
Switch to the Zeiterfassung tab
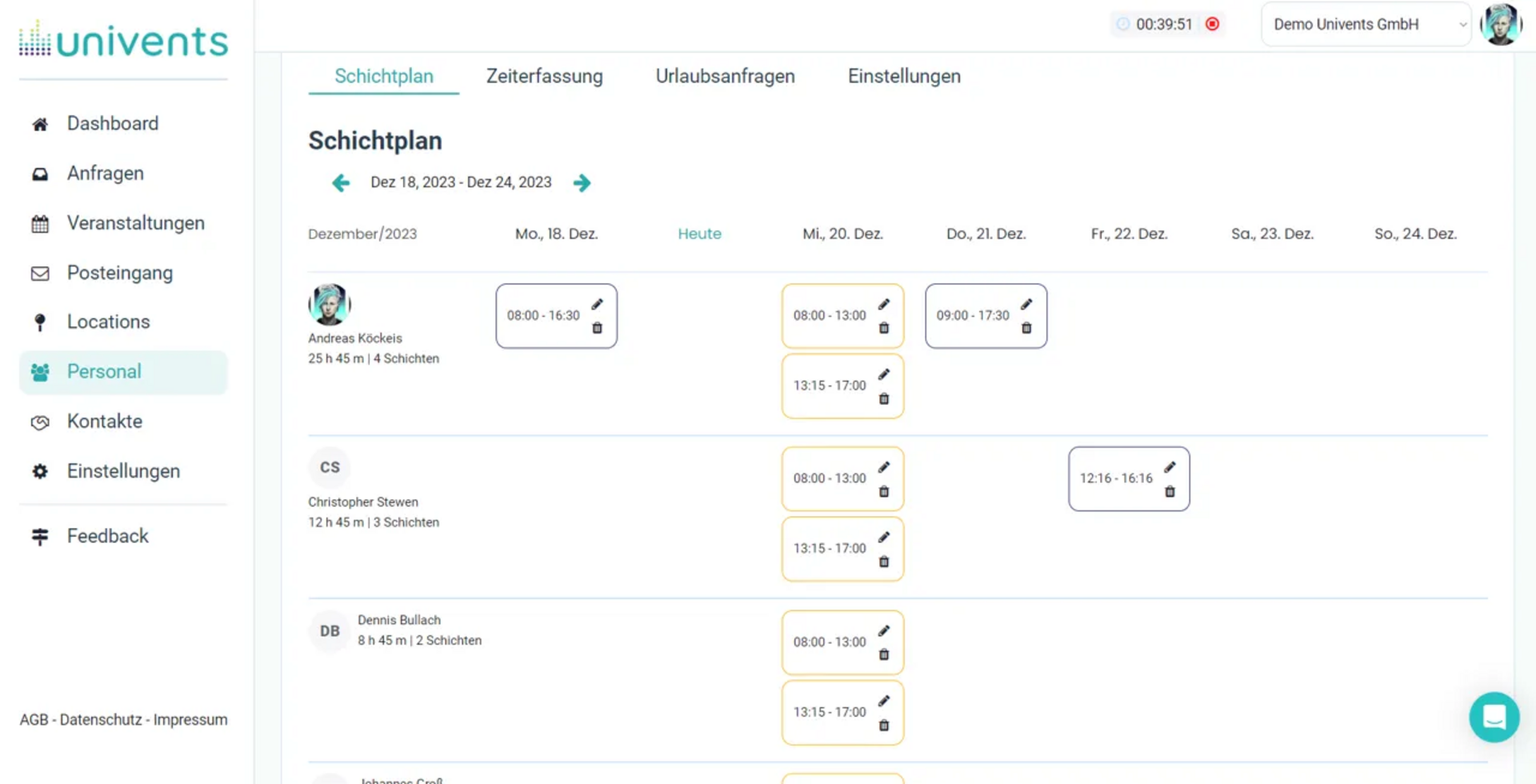coord(544,76)
